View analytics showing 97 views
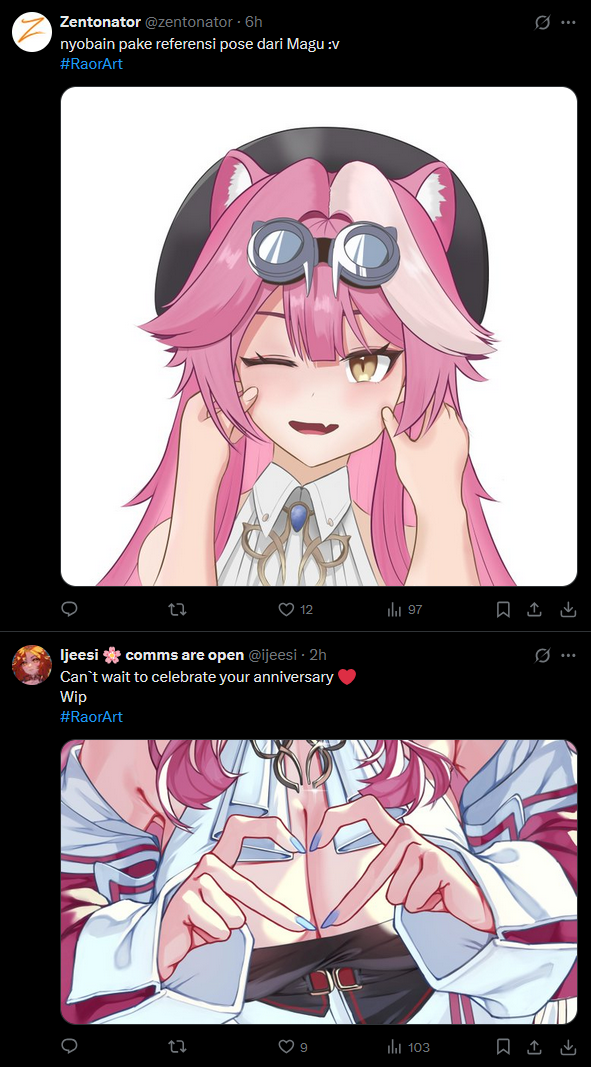 pos(404,609)
